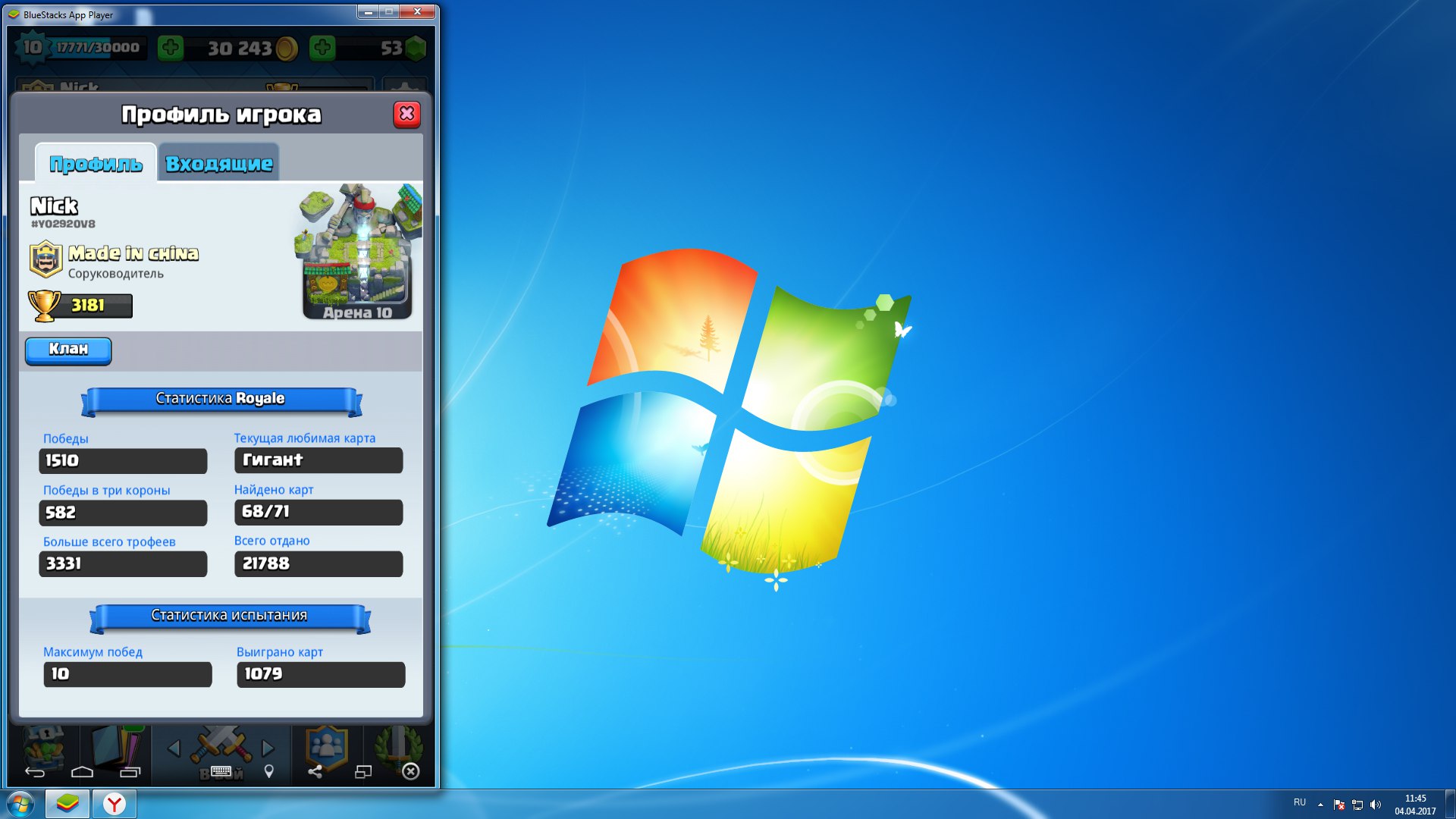Switch to the Профиль tab
Image resolution: width=1456 pixels, height=819 pixels.
(96, 163)
